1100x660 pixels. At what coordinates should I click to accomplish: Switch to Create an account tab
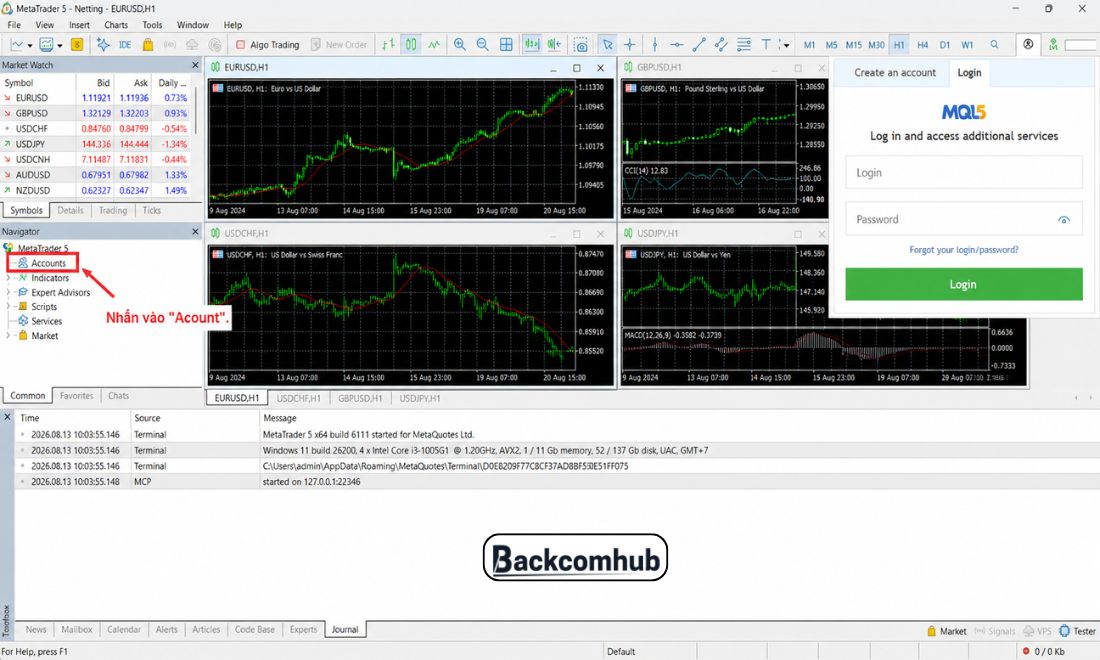[x=894, y=72]
